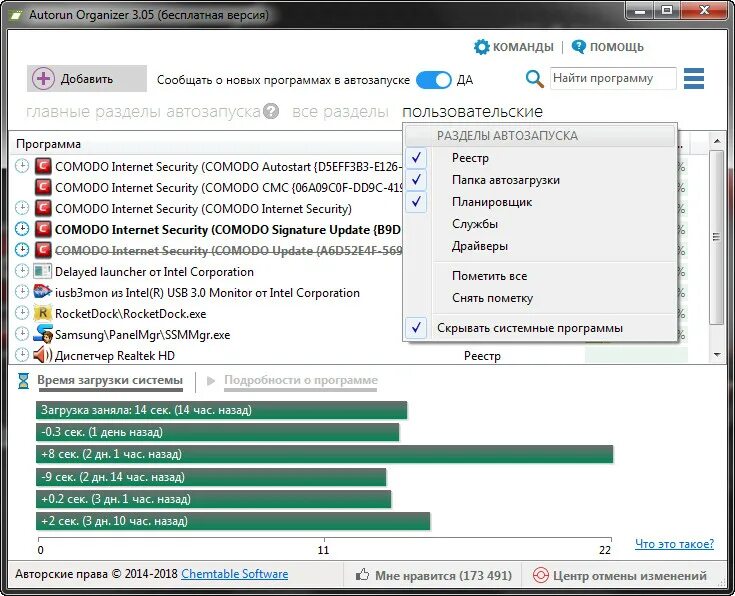Click the RocketDock program icon

[x=43, y=313]
